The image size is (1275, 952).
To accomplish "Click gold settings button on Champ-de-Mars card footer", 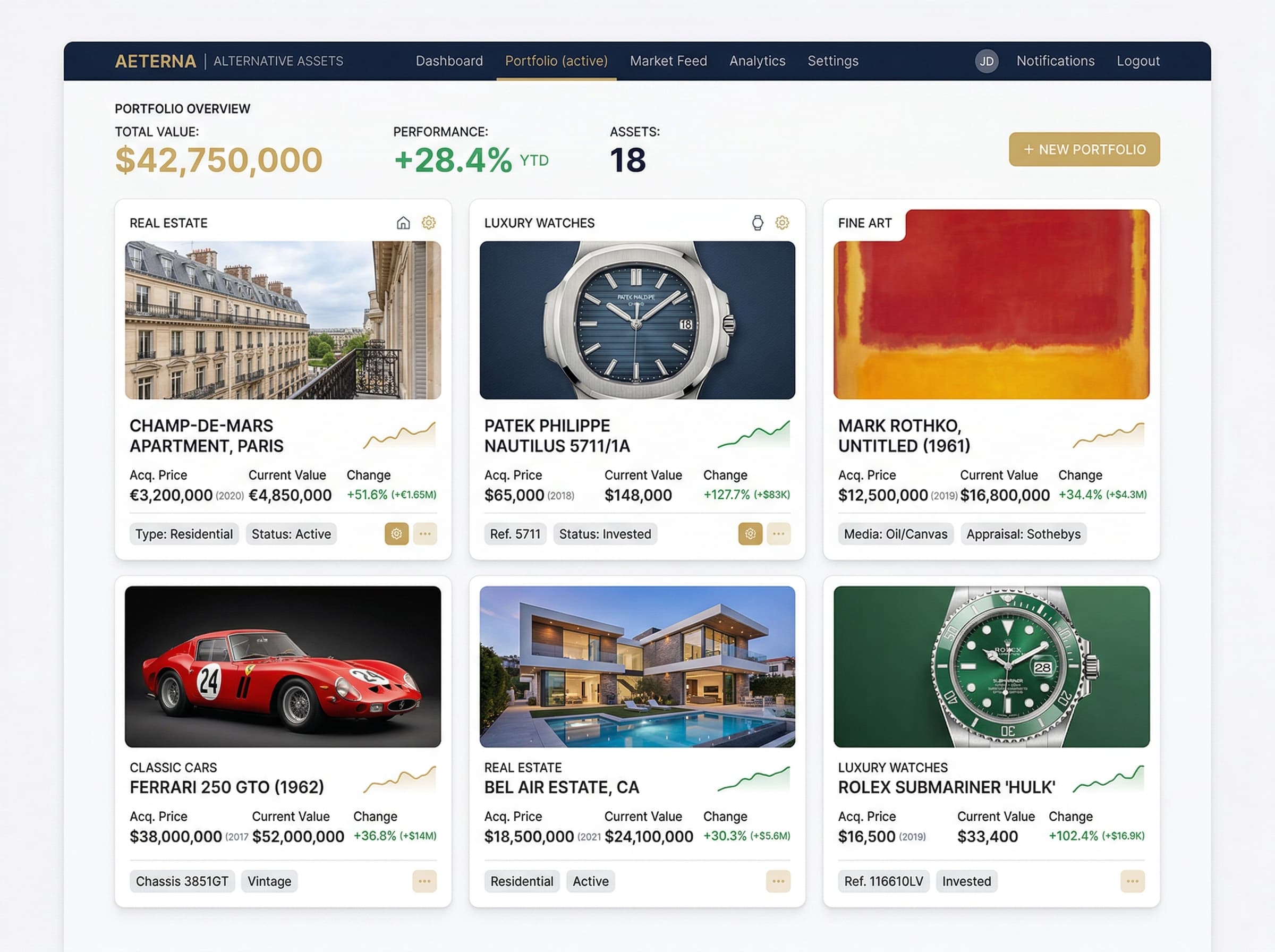I will 397,533.
